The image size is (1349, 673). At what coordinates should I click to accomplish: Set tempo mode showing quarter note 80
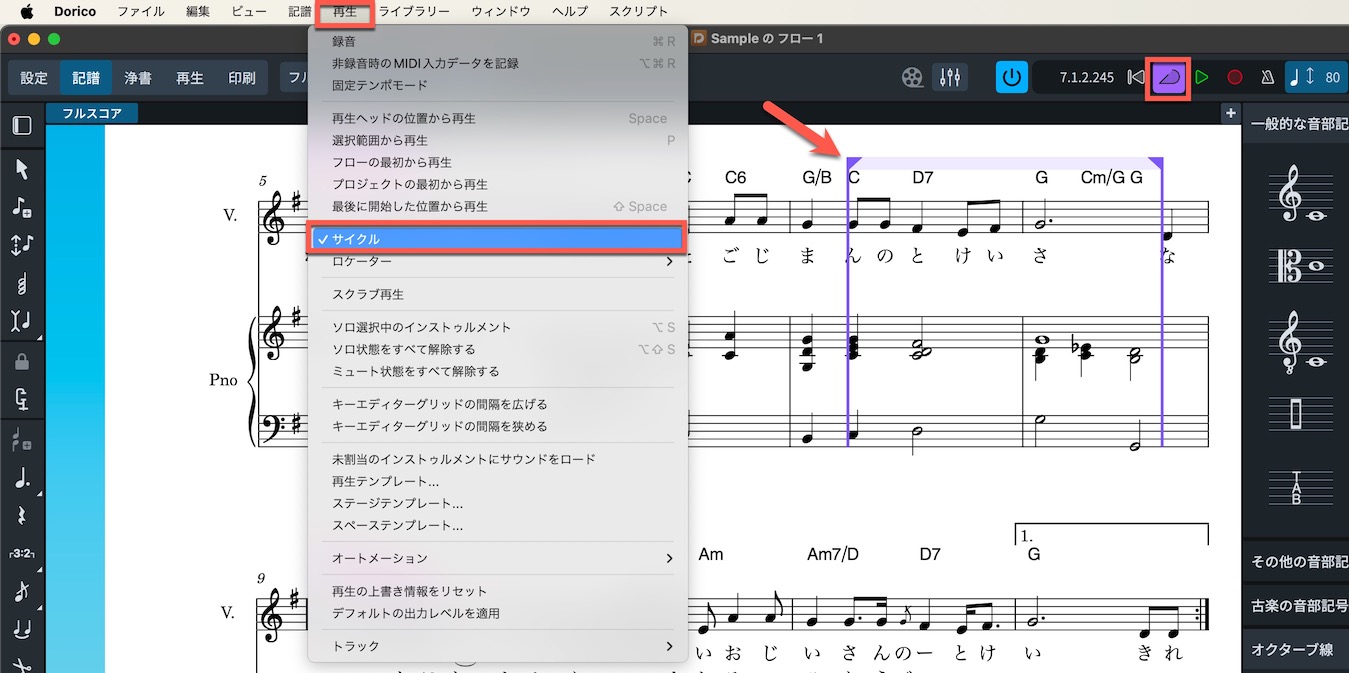pos(1316,77)
